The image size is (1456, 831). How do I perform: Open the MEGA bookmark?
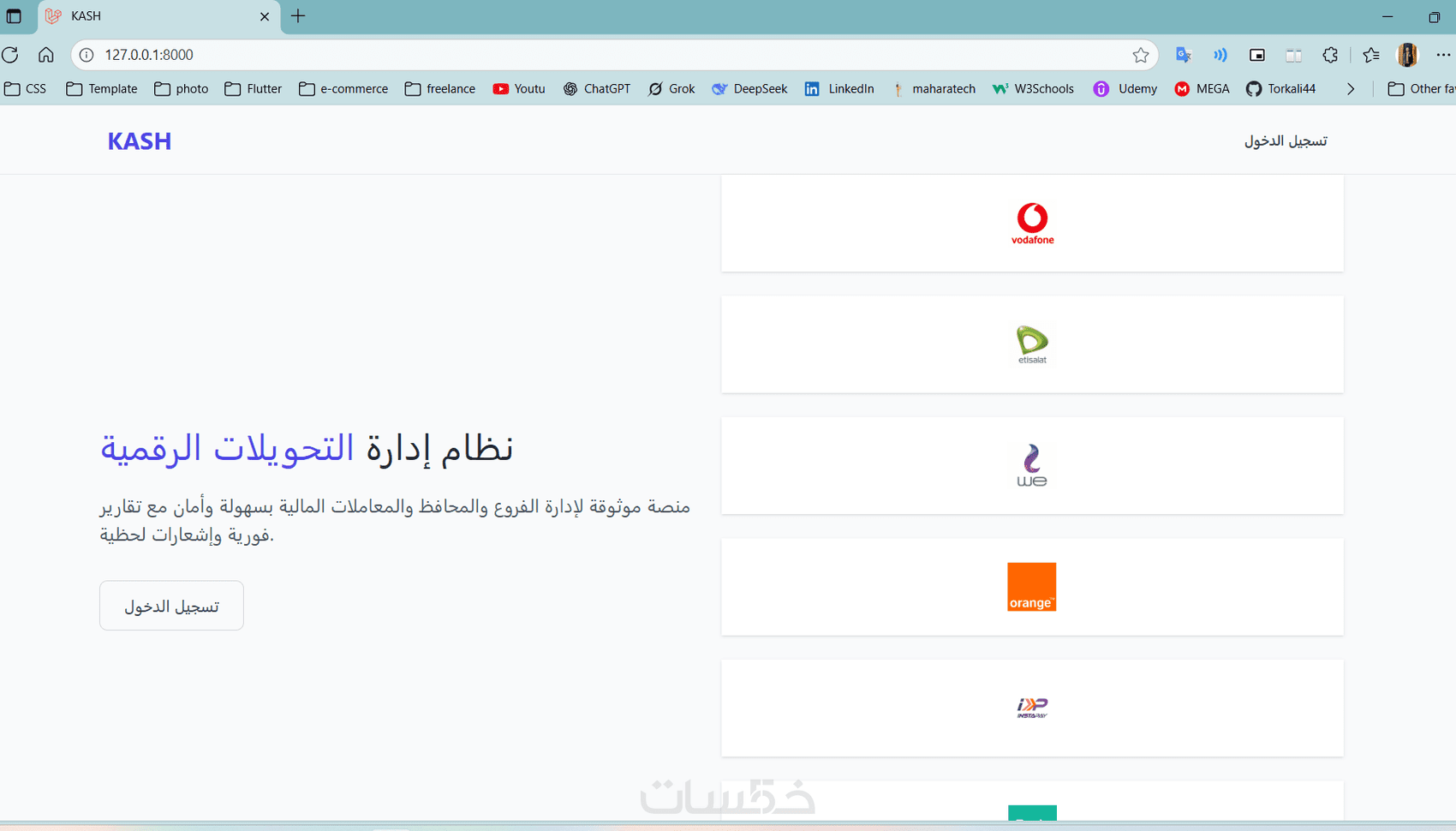pos(1202,89)
